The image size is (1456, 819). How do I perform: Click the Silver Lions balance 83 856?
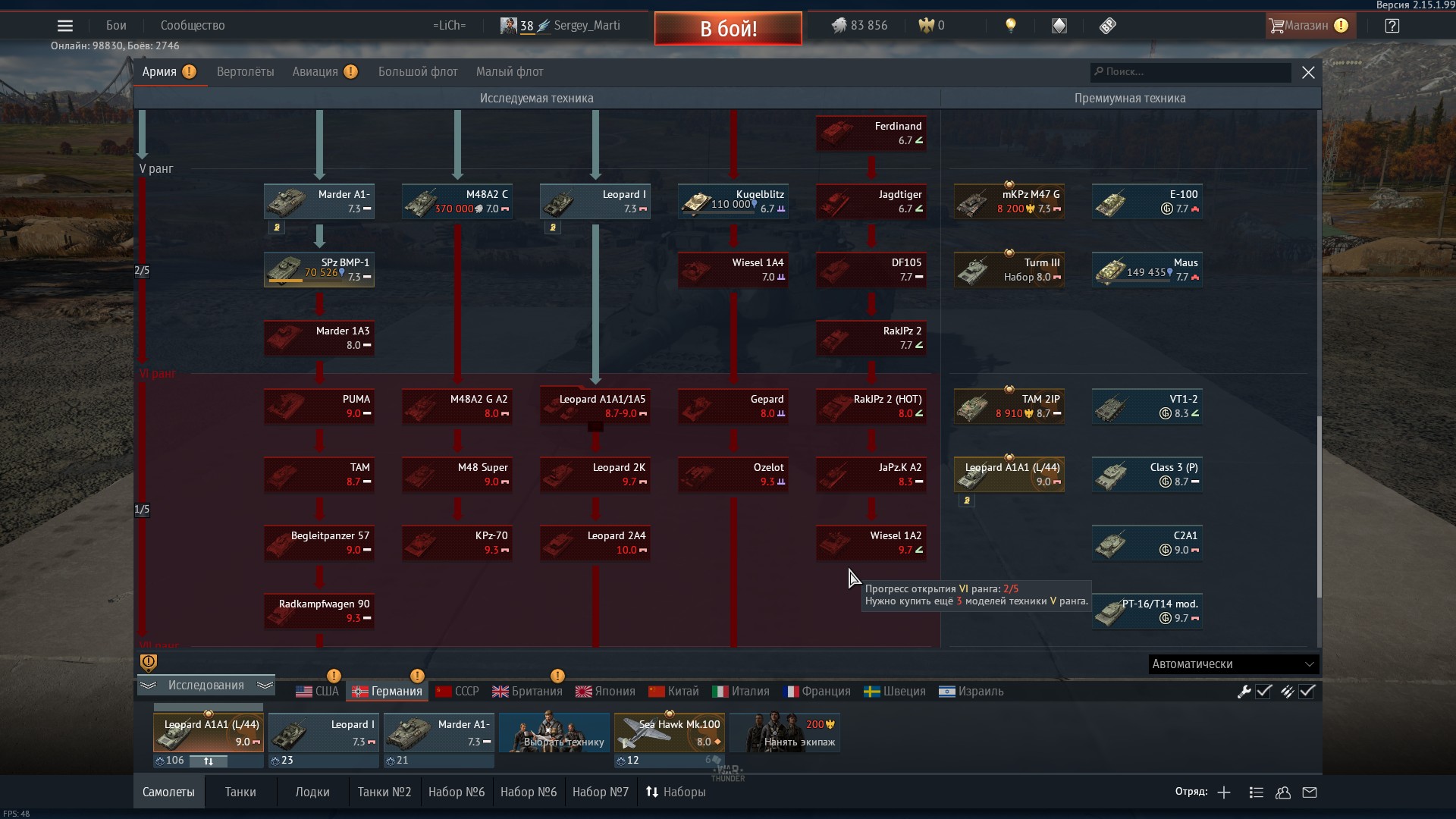pyautogui.click(x=859, y=26)
